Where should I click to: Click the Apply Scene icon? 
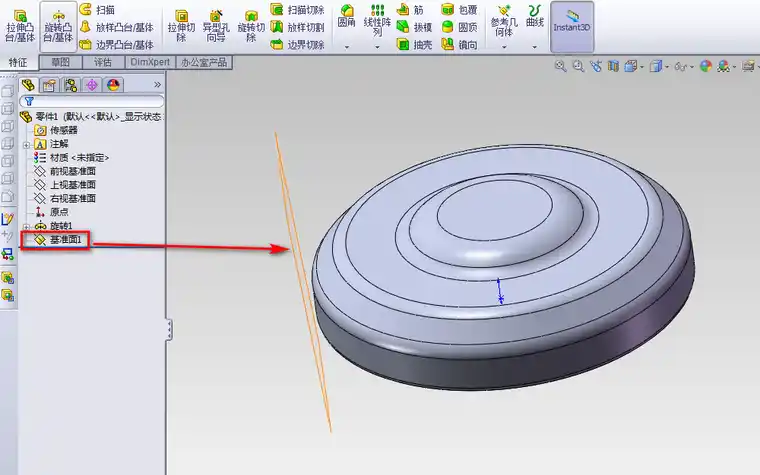pyautogui.click(x=723, y=66)
